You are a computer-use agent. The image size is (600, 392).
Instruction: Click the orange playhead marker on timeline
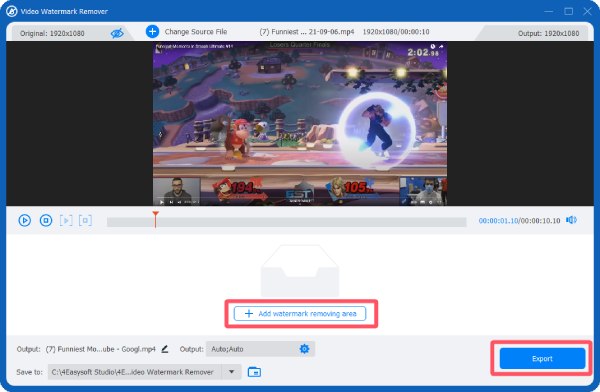click(x=155, y=219)
